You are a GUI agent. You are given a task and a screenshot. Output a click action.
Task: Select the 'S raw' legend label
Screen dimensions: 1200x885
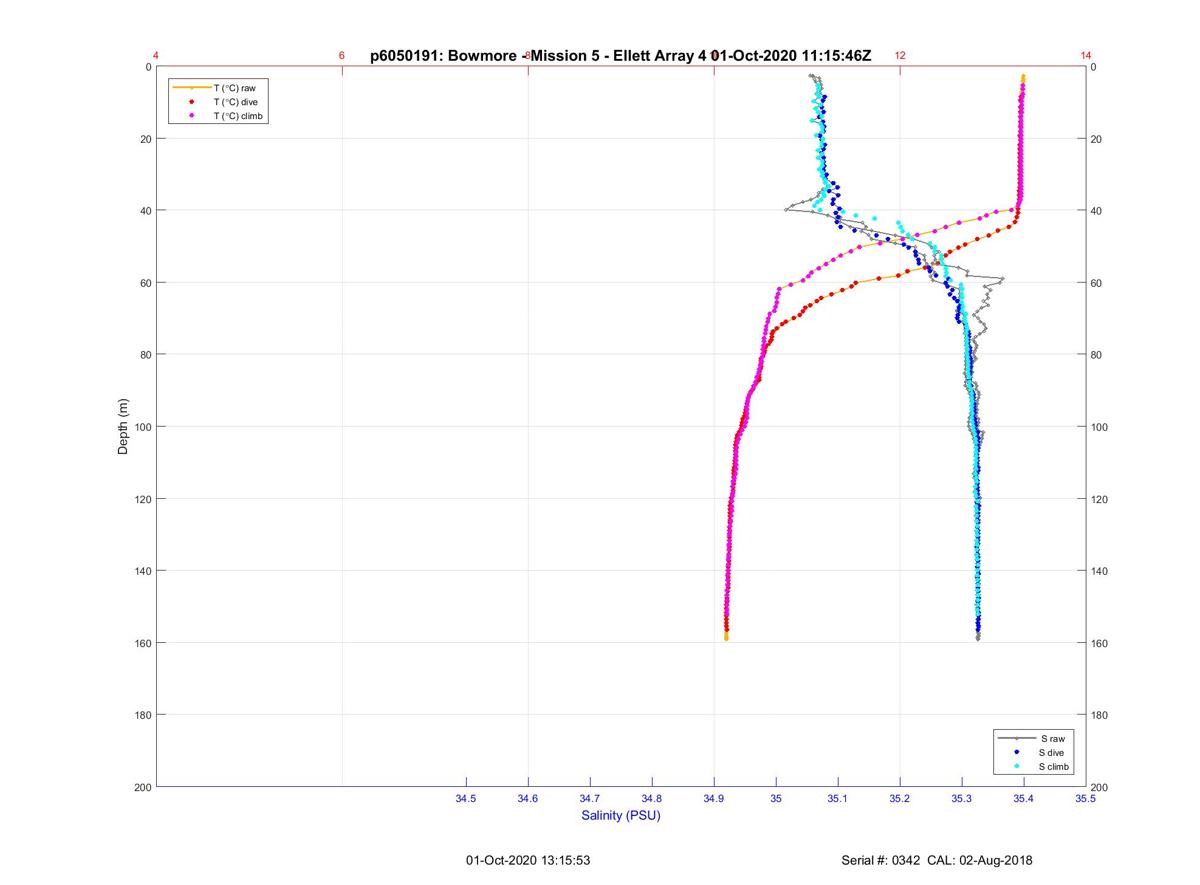[x=1051, y=738]
